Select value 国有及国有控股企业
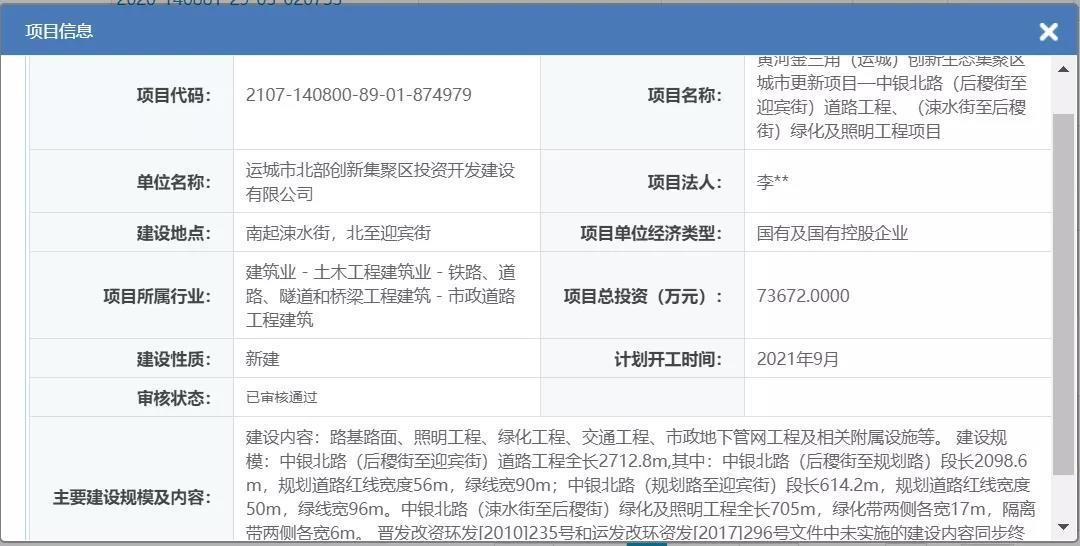This screenshot has width=1080, height=546. (x=832, y=233)
